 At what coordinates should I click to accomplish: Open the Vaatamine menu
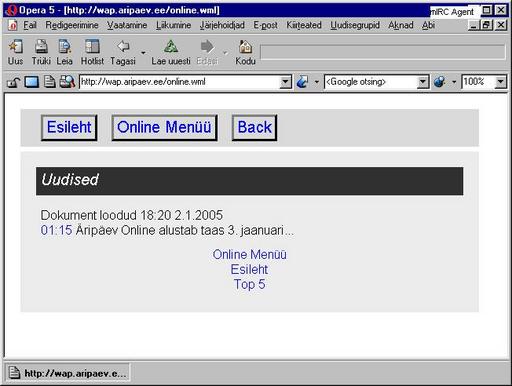pyautogui.click(x=127, y=25)
